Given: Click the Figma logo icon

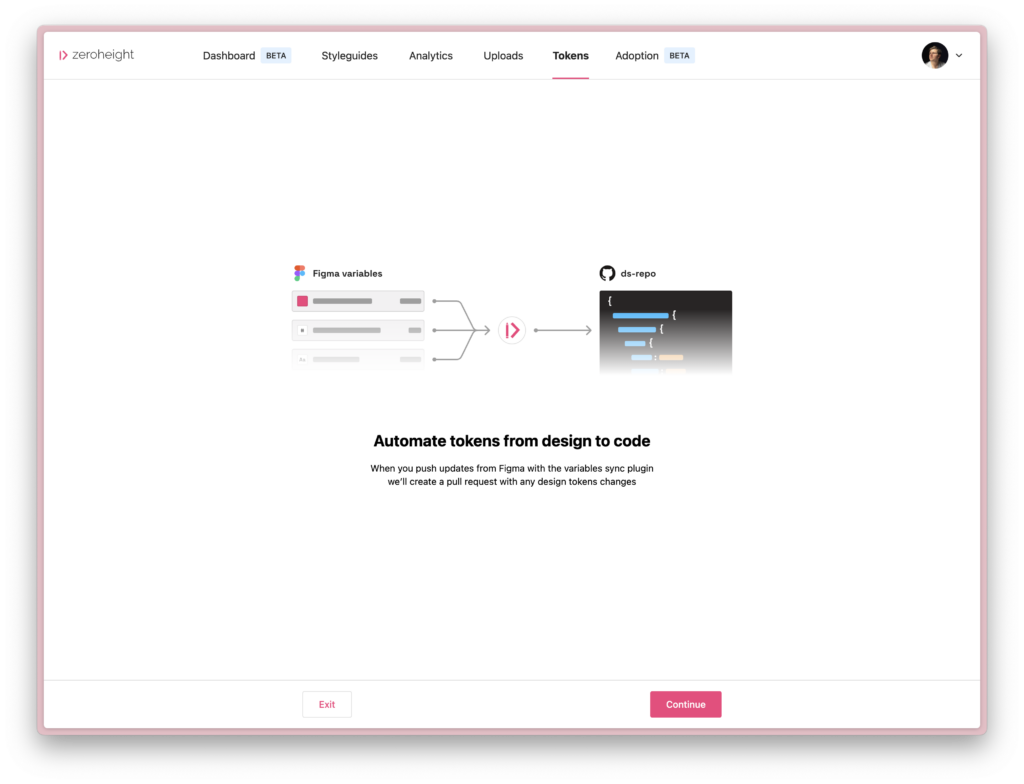Looking at the screenshot, I should 299,273.
